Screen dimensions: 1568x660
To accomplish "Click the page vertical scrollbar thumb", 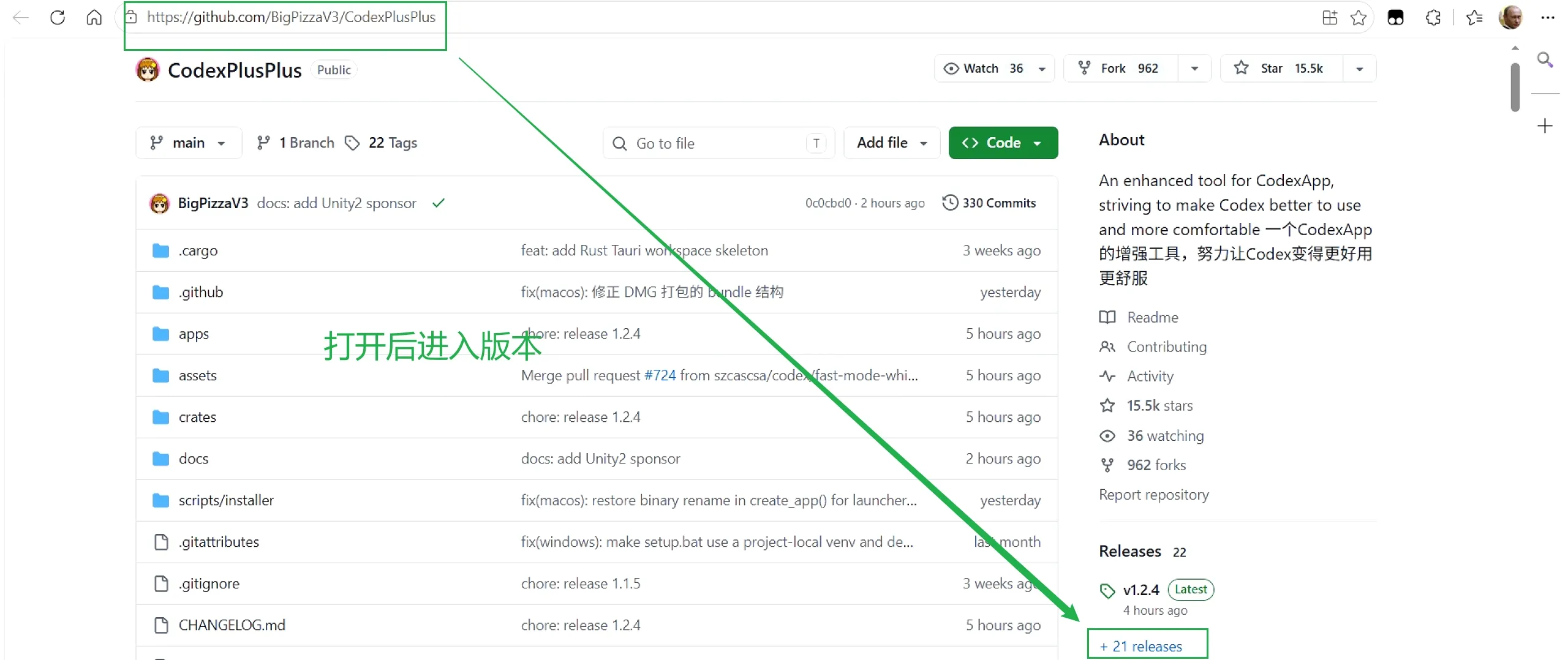I will [x=1515, y=87].
